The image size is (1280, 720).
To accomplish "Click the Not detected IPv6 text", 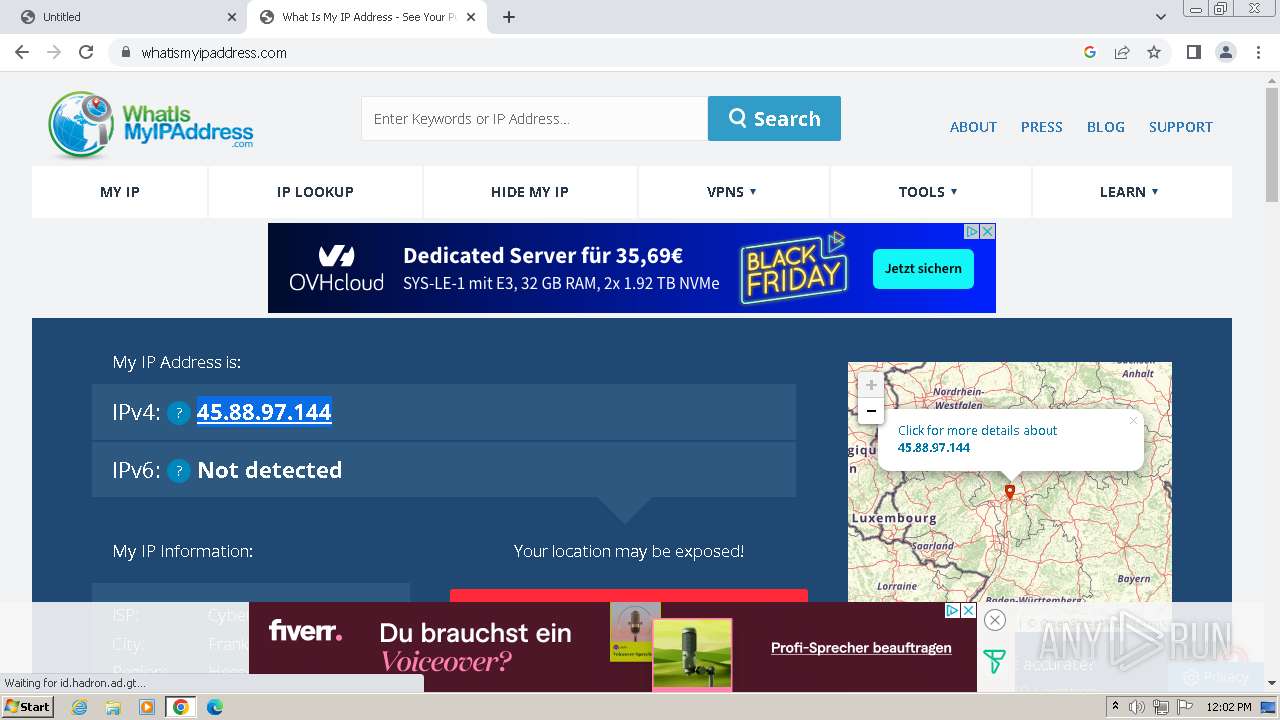I will pos(269,470).
